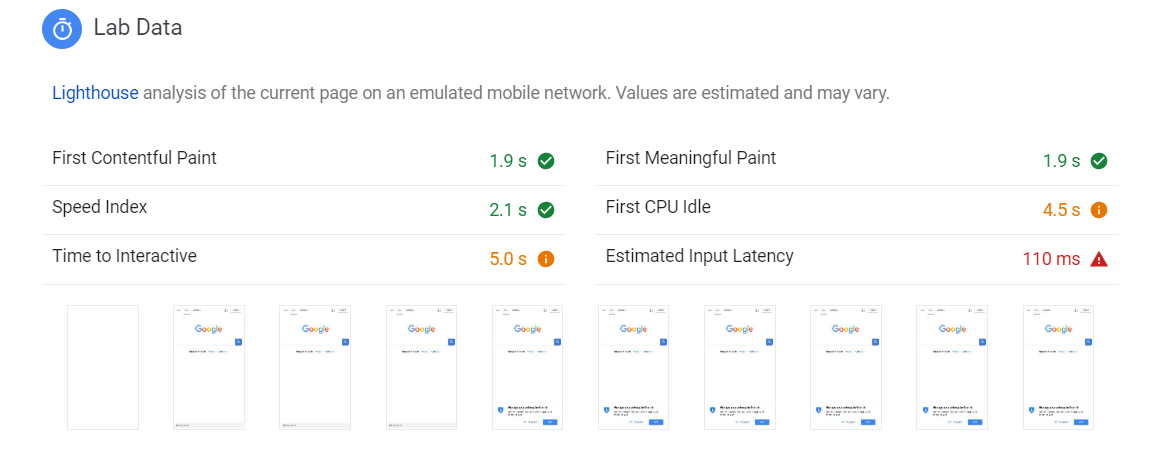
Task: Select the blank first filmstrip thumbnail
Action: (103, 367)
